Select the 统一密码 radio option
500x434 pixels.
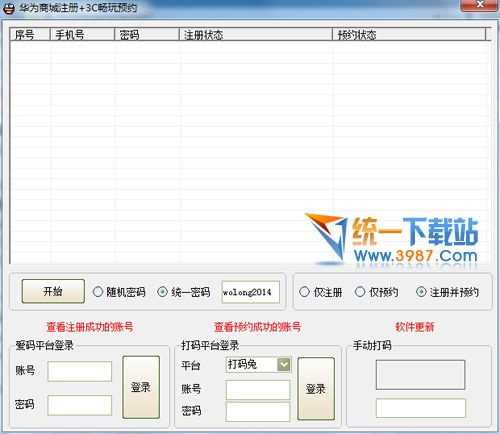(162, 292)
